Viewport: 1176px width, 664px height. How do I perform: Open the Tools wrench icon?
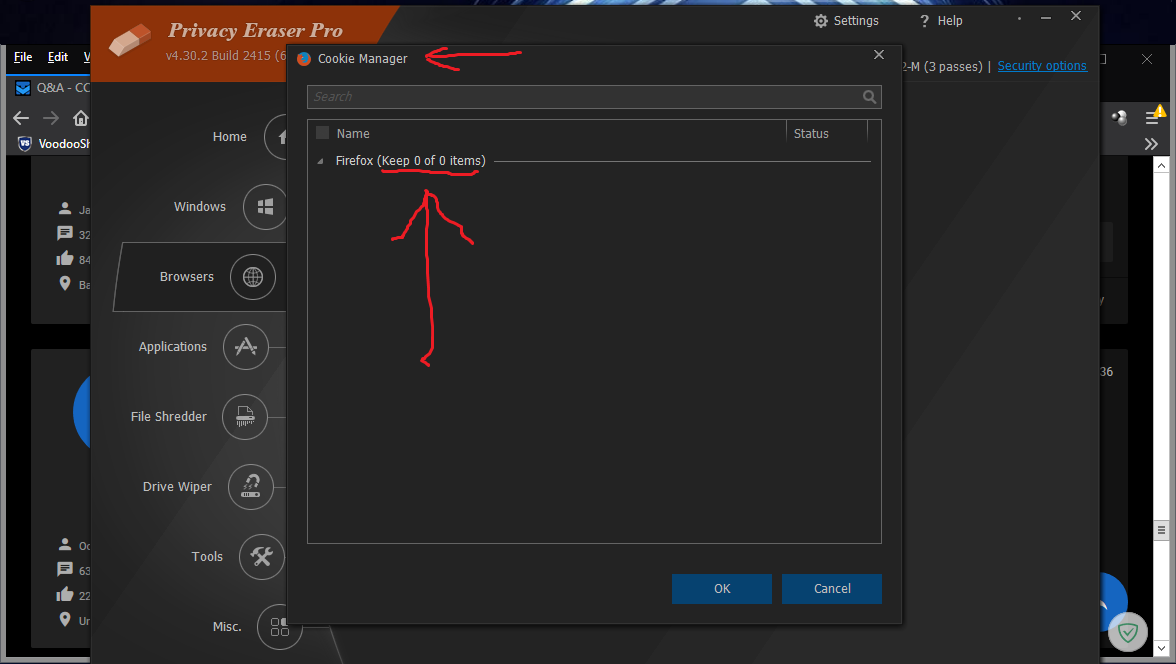pyautogui.click(x=262, y=557)
